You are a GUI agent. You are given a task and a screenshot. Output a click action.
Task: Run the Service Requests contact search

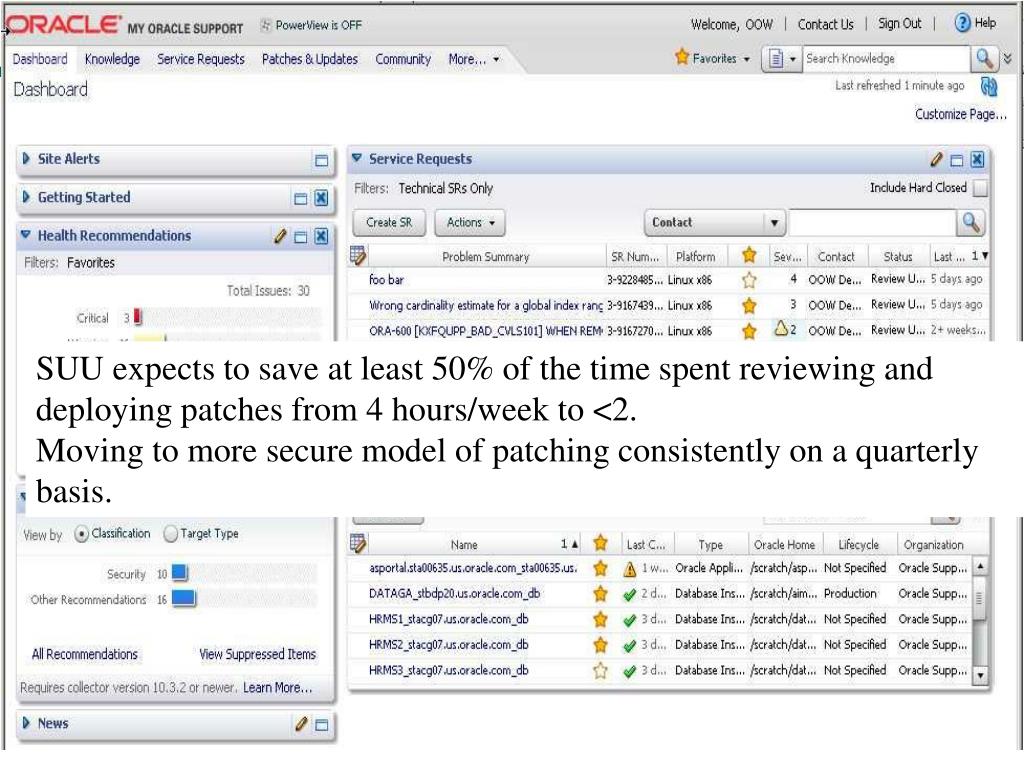coord(971,223)
